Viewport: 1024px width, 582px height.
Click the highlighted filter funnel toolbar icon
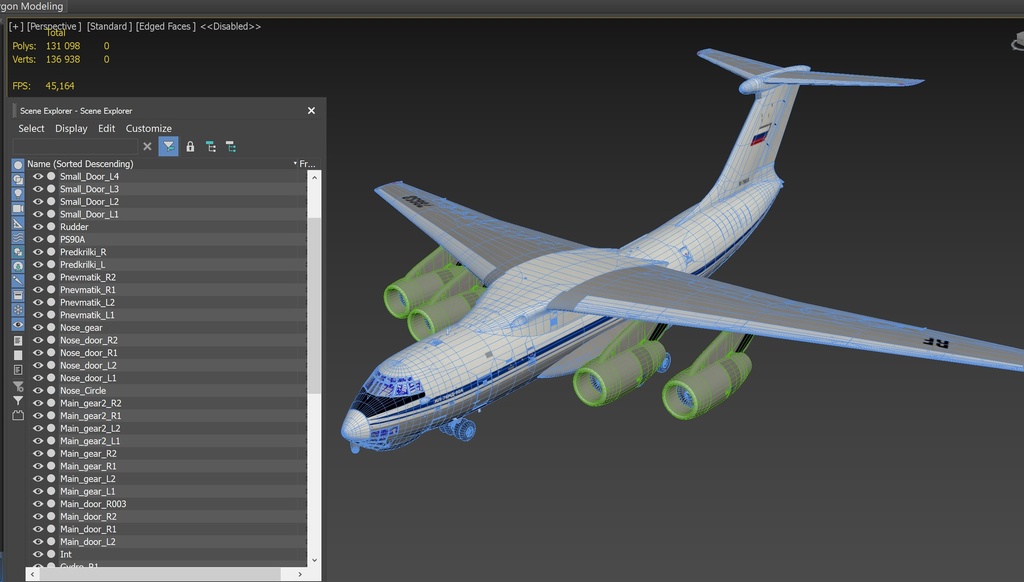click(x=168, y=147)
